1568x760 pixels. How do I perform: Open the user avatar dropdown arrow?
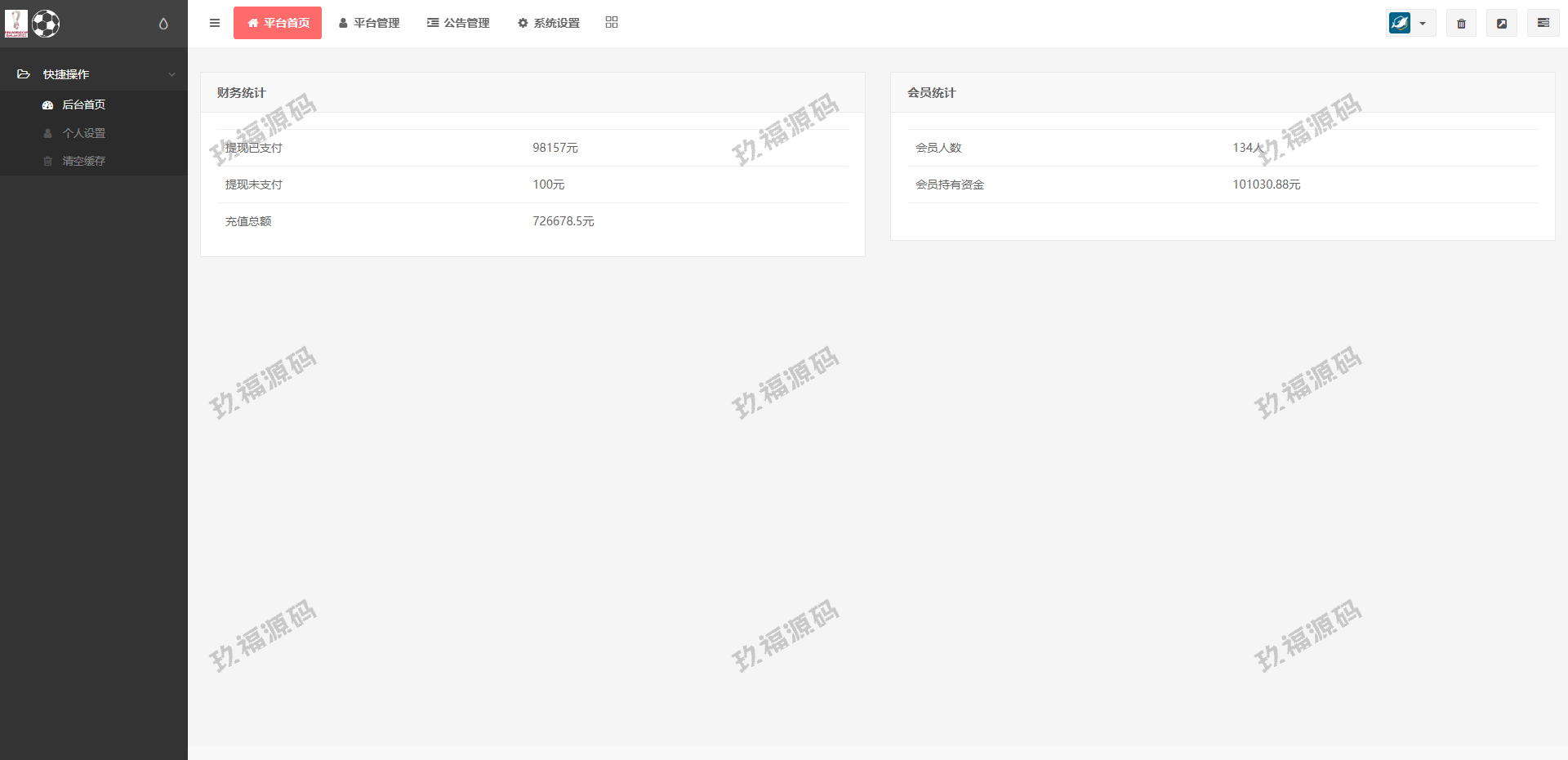1423,24
